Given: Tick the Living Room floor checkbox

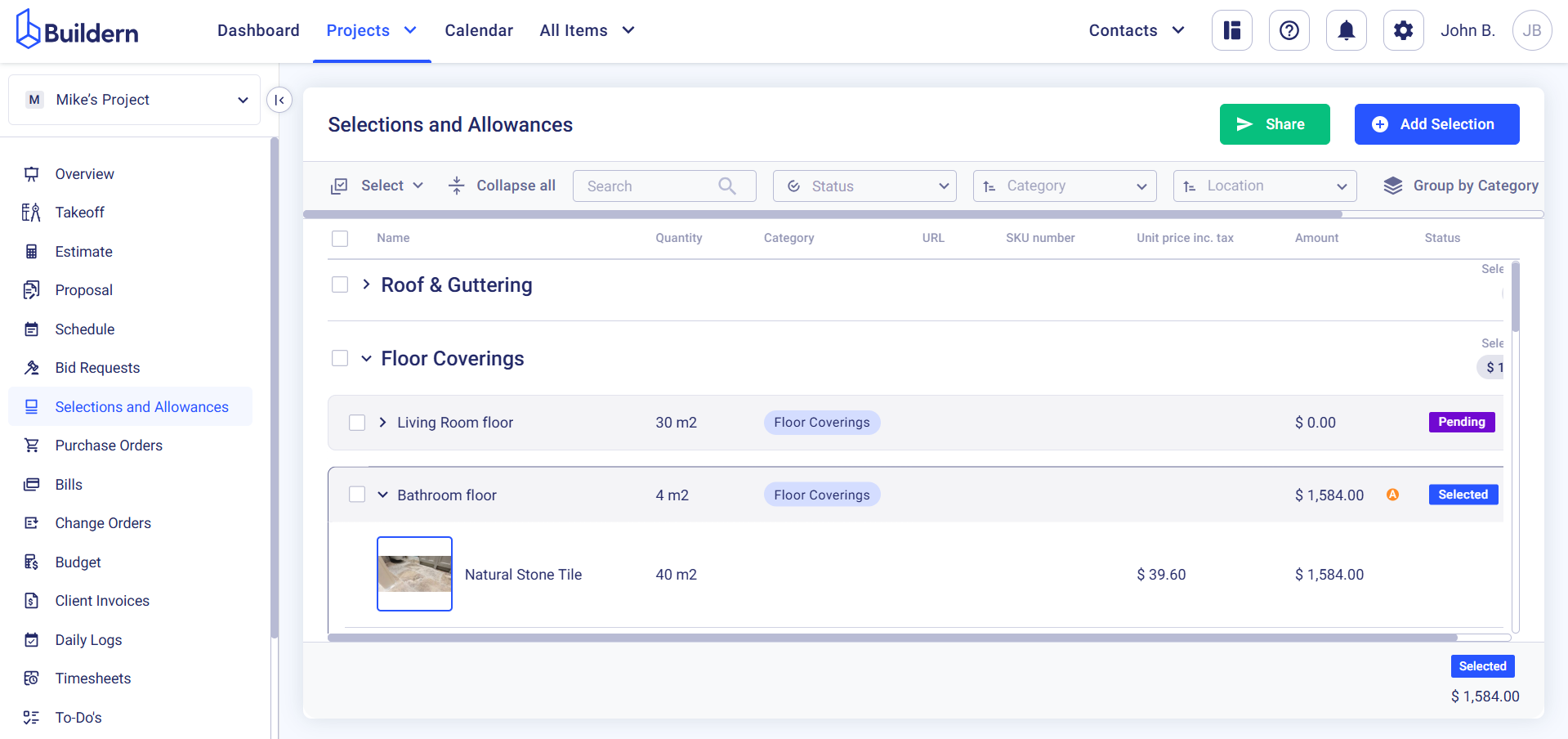Looking at the screenshot, I should [x=357, y=423].
